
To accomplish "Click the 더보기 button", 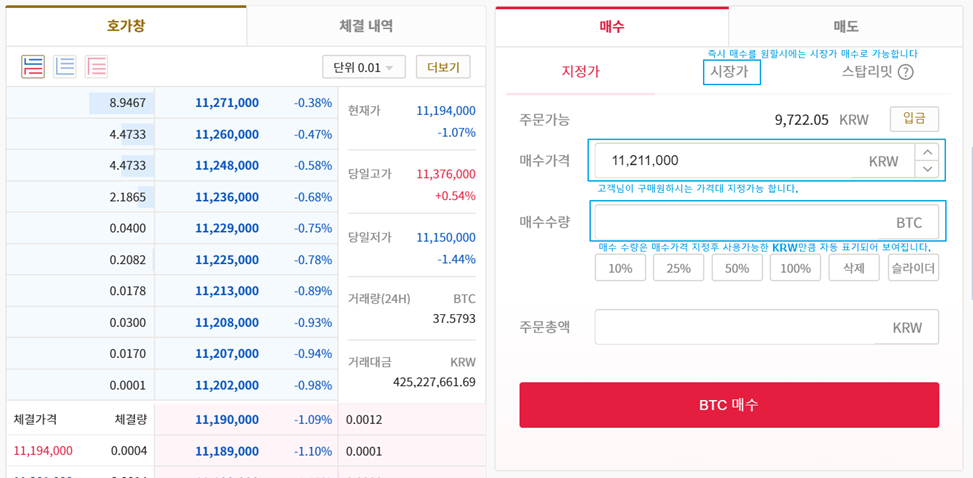I will (x=443, y=67).
